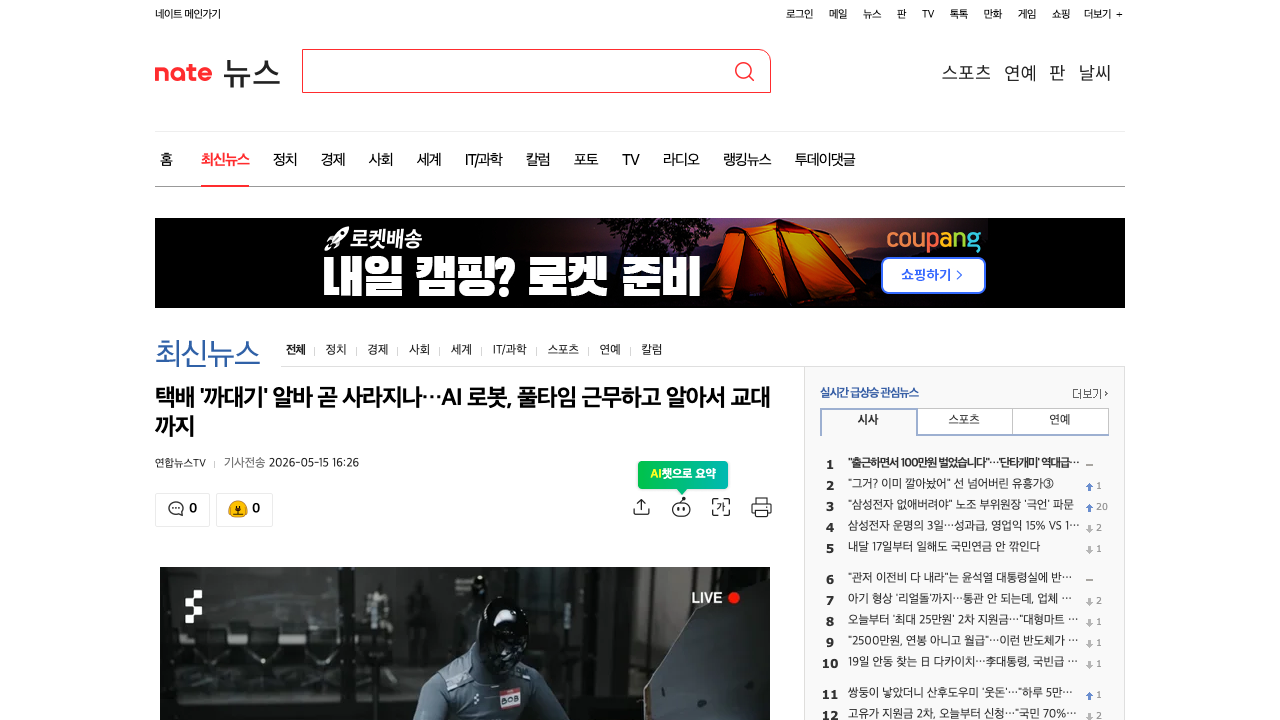Open ranked news 8 '오늘부터 최대 25만원'
This screenshot has height=720, width=1280.
pos(964,620)
